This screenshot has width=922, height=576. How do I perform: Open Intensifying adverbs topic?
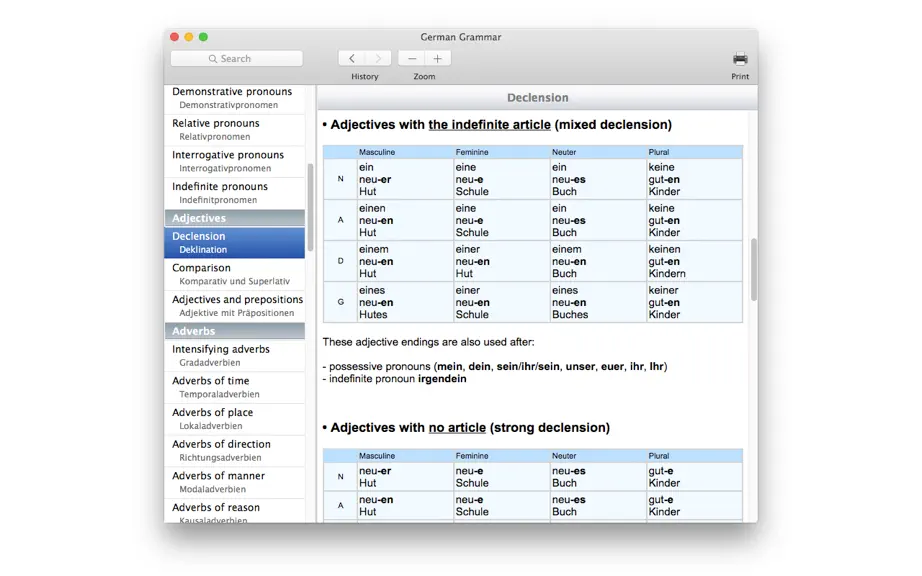coord(235,356)
